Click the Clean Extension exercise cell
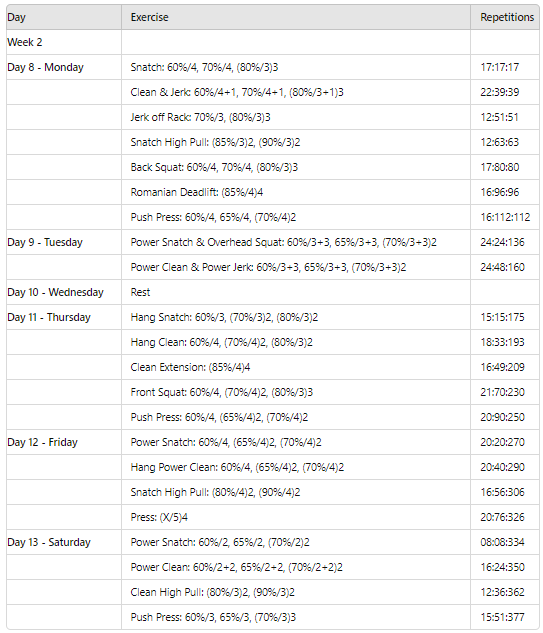The image size is (543, 633). (x=296, y=367)
